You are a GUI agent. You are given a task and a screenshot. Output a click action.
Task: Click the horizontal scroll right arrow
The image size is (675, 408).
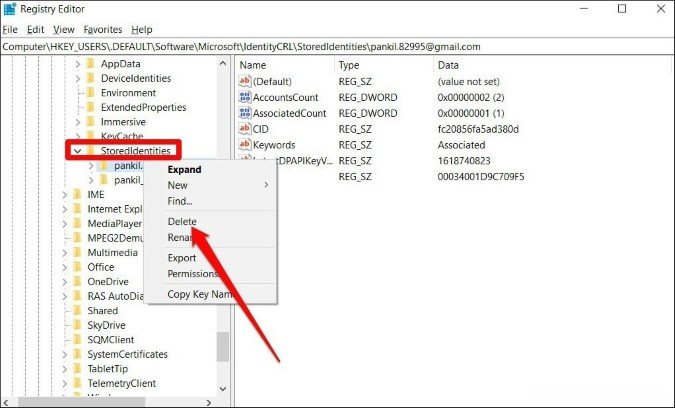click(x=209, y=402)
